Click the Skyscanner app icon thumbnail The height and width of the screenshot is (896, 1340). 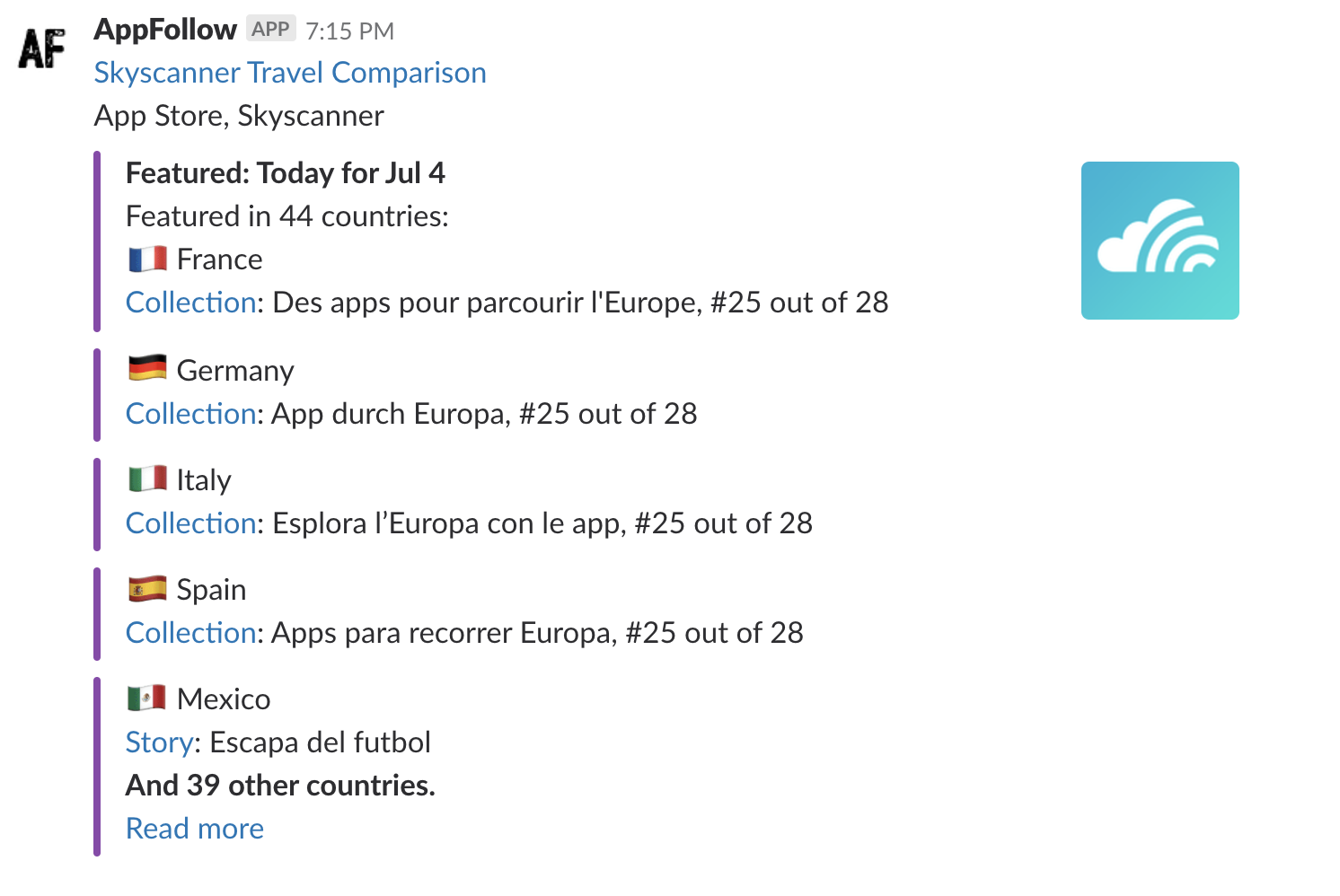1159,241
